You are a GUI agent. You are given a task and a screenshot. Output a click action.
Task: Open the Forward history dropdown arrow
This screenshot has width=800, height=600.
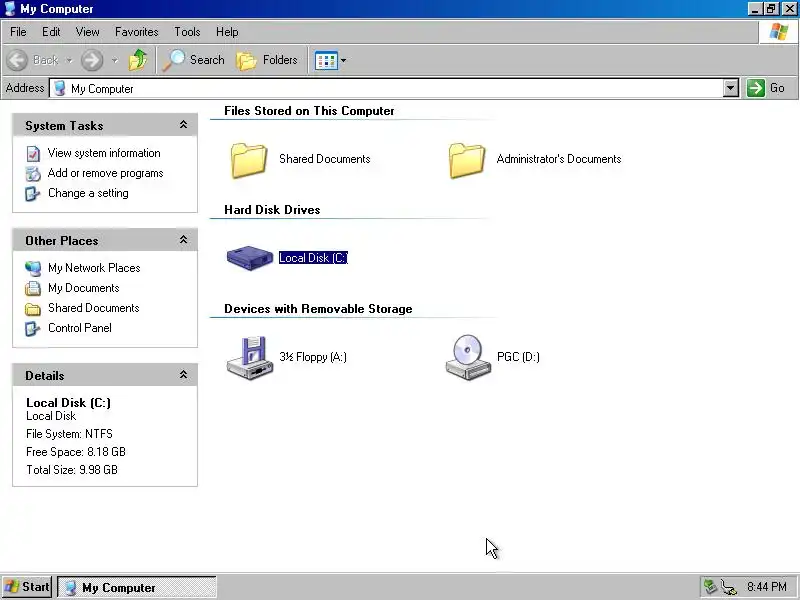click(115, 61)
